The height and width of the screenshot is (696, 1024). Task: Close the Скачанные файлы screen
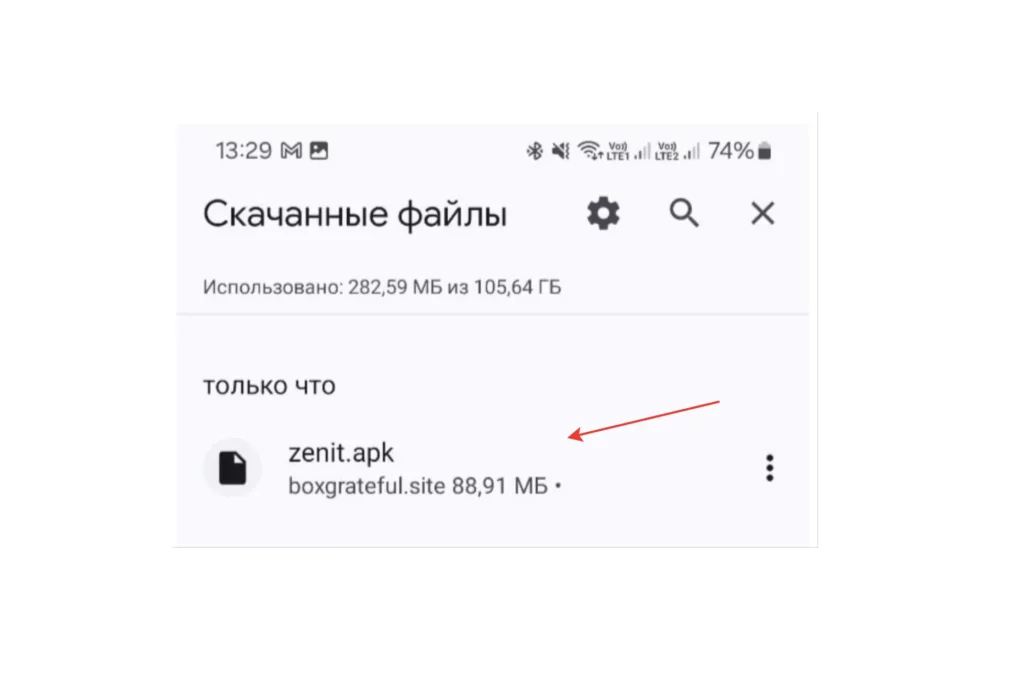coord(762,213)
